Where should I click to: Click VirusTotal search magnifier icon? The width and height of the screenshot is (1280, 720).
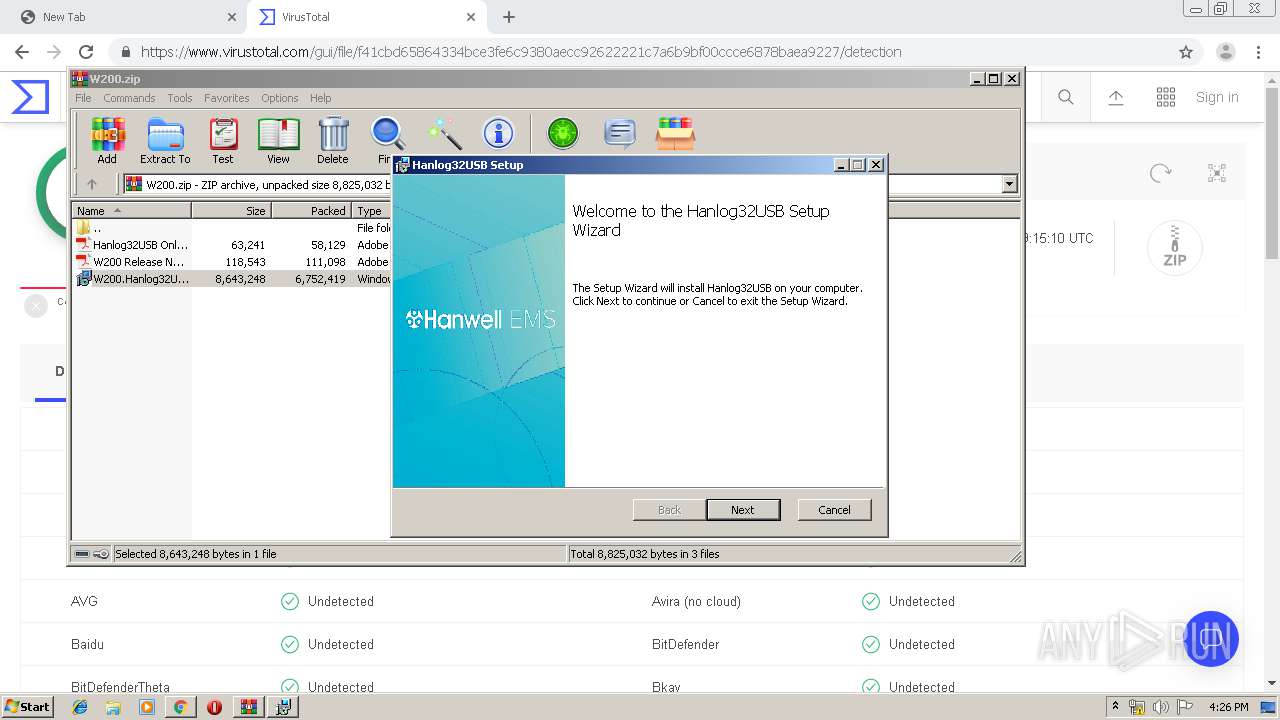[1066, 97]
